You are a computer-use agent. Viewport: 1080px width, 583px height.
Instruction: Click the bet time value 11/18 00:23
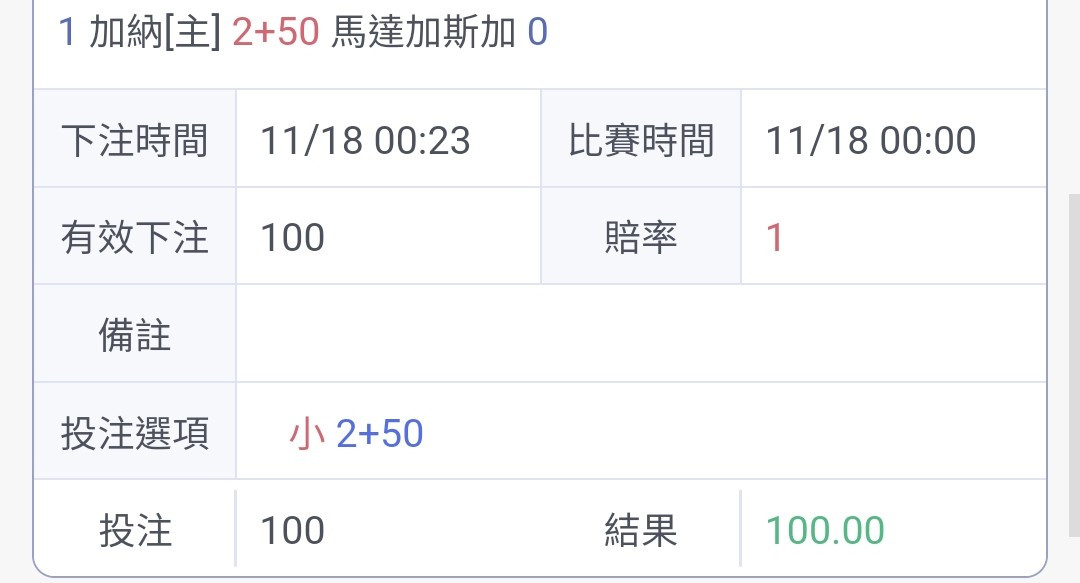tap(365, 141)
